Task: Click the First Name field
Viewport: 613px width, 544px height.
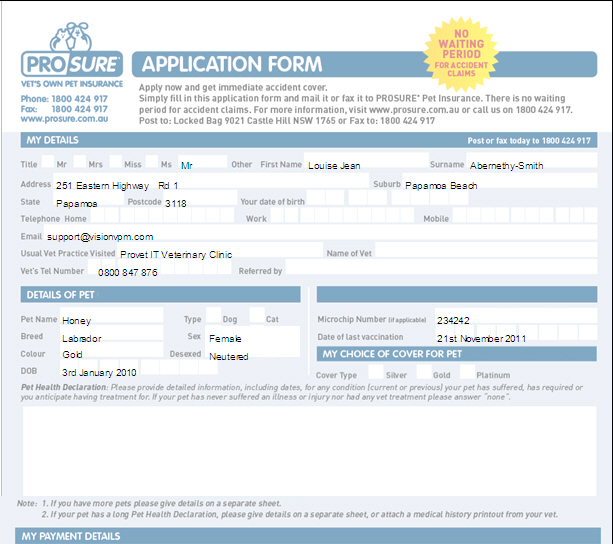Action: click(366, 161)
